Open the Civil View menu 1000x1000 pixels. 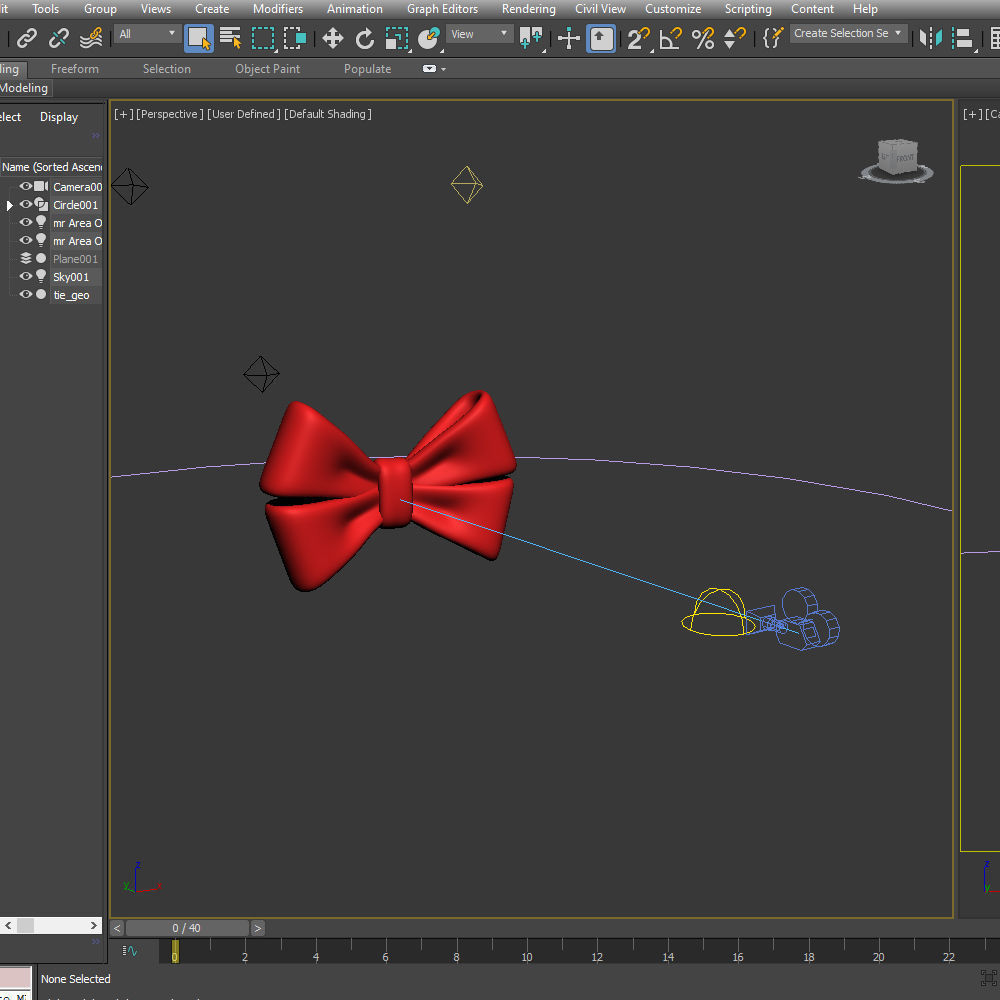600,9
